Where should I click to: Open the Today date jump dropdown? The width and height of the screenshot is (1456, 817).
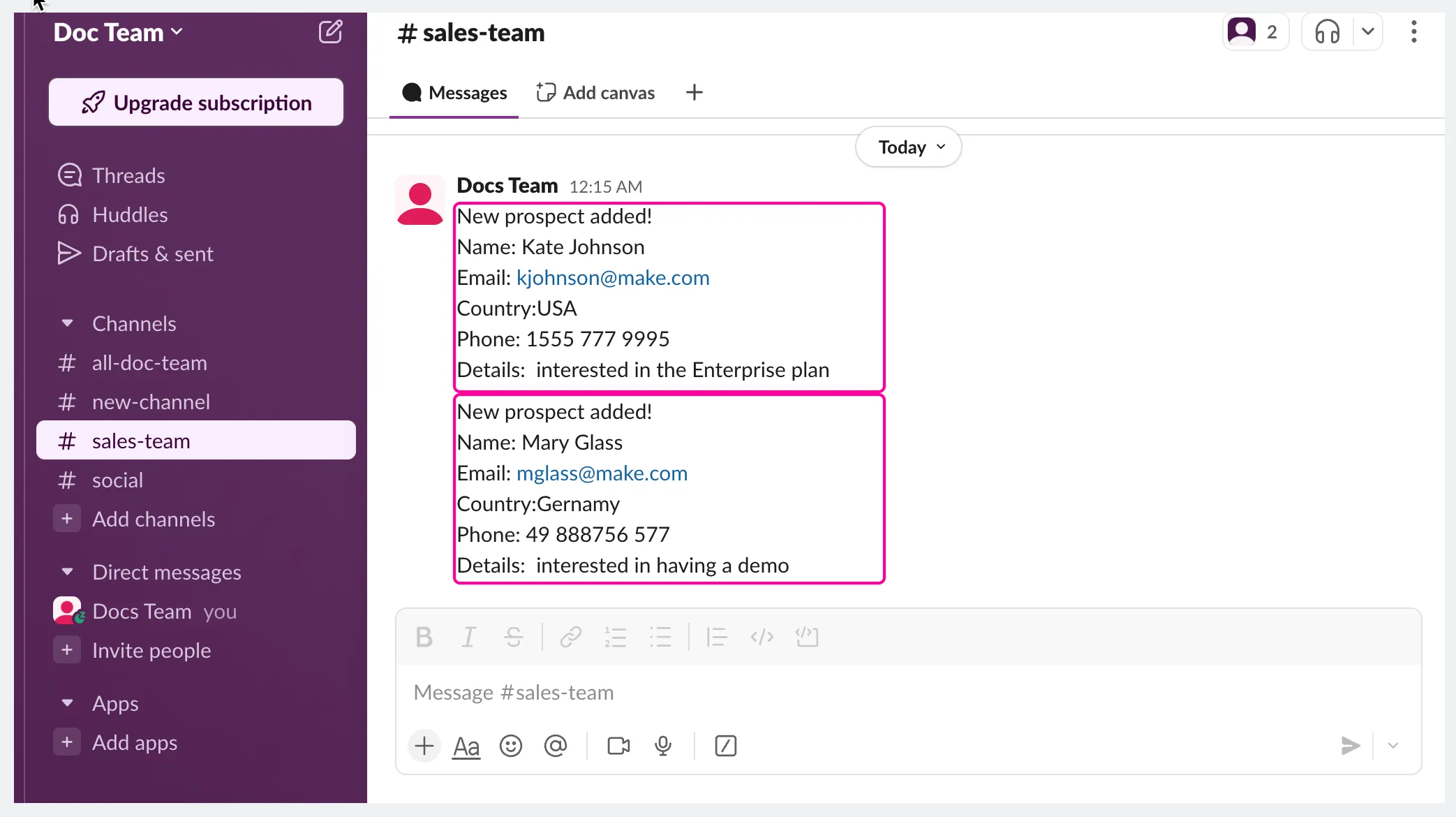click(909, 147)
